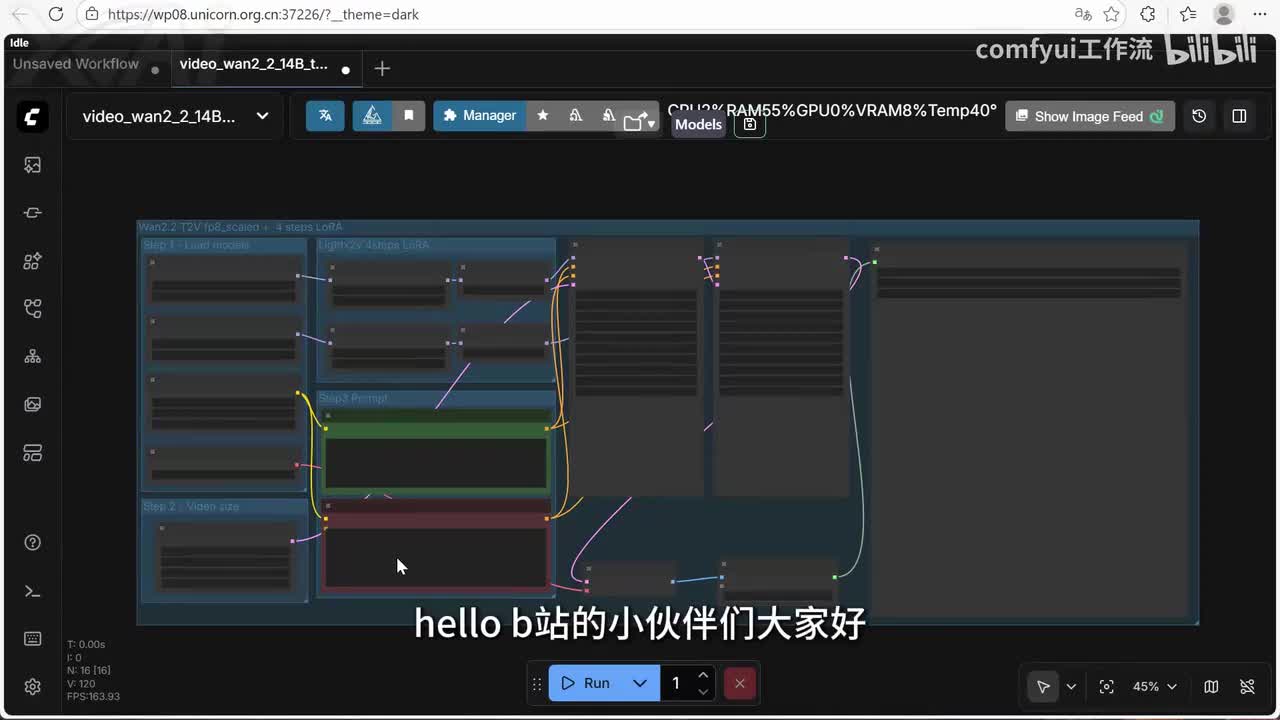Open the 45% zoom level dropdown
The image size is (1280, 720).
1155,686
